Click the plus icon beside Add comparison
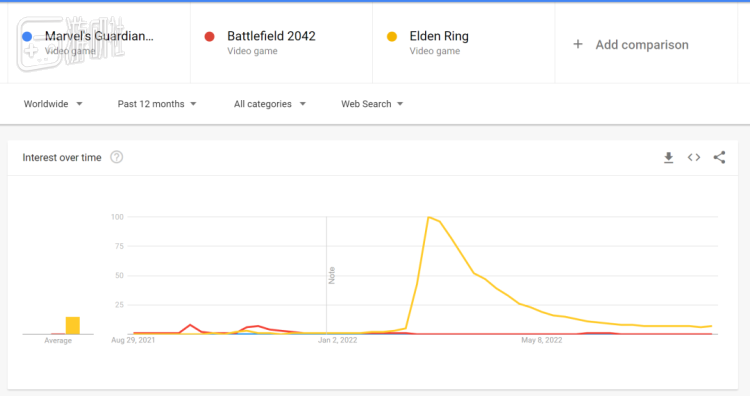This screenshot has height=396, width=750. [x=578, y=44]
